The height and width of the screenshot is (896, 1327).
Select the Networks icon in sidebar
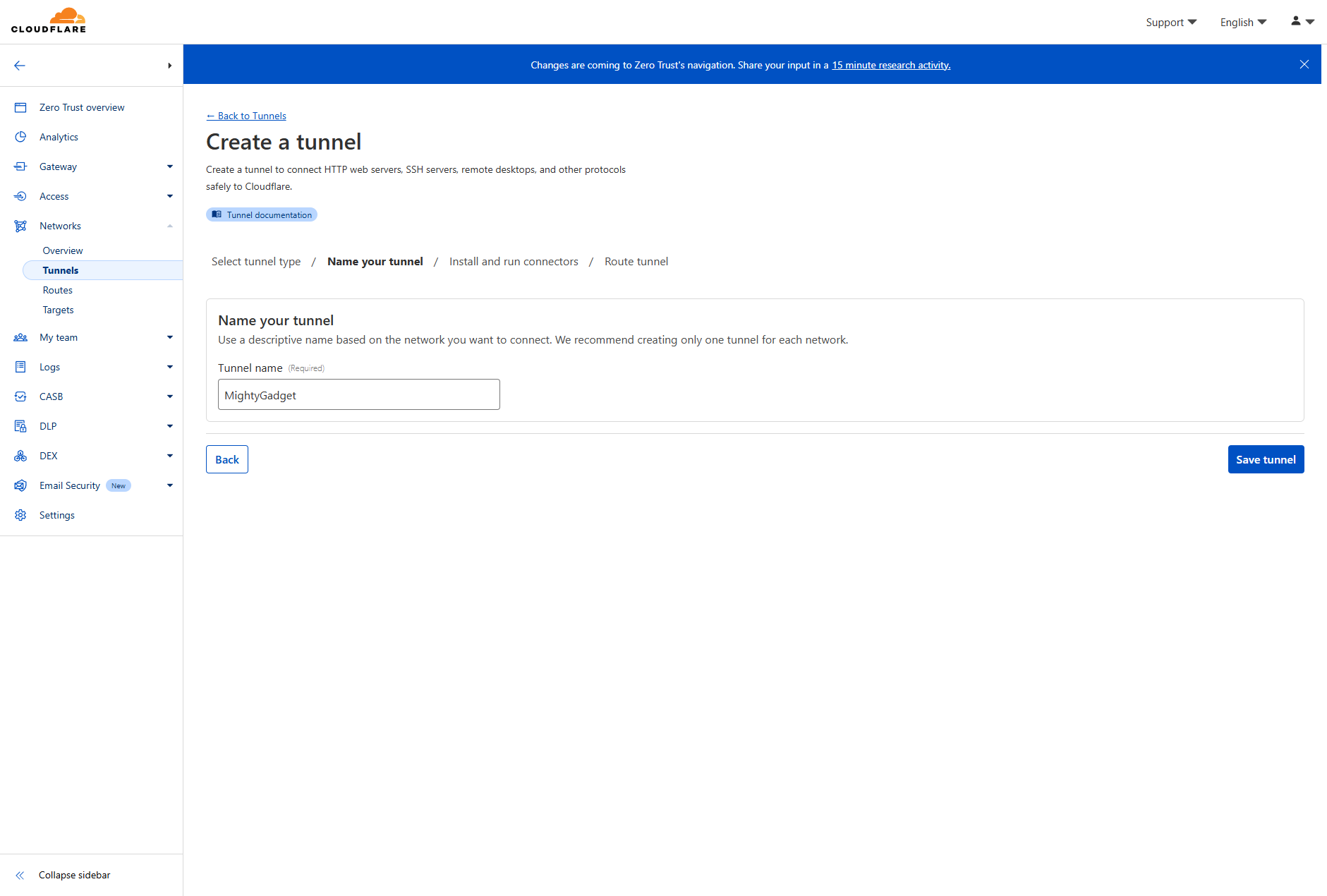tap(20, 226)
